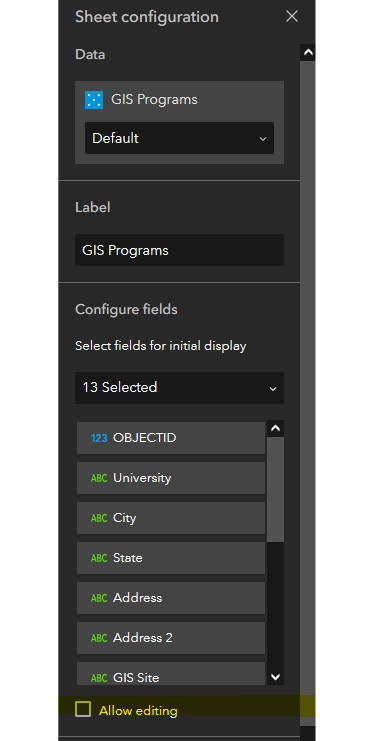Select the Address 2 field row
This screenshot has width=373, height=741.
(x=171, y=638)
